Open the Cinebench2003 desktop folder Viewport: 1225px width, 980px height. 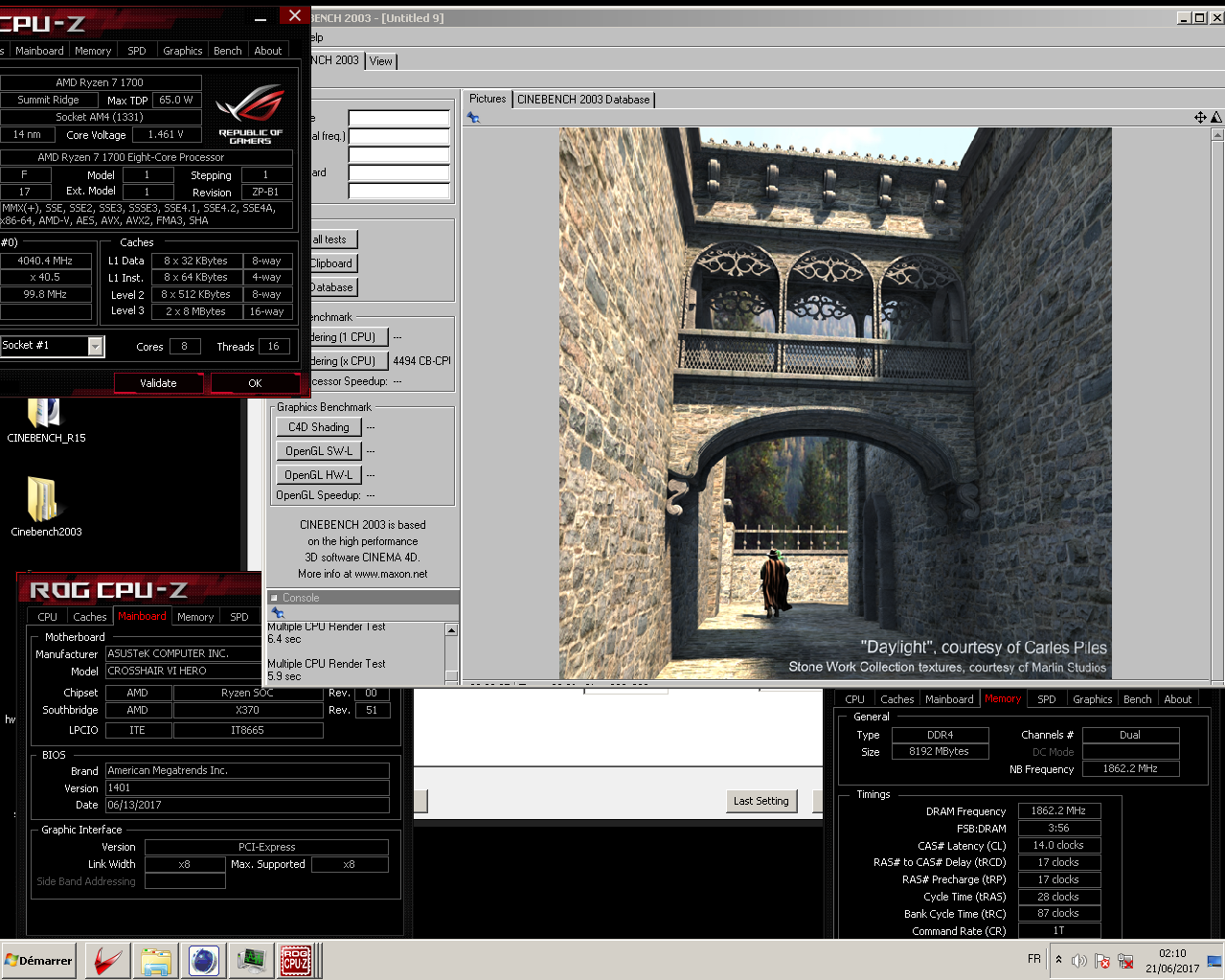tap(46, 508)
